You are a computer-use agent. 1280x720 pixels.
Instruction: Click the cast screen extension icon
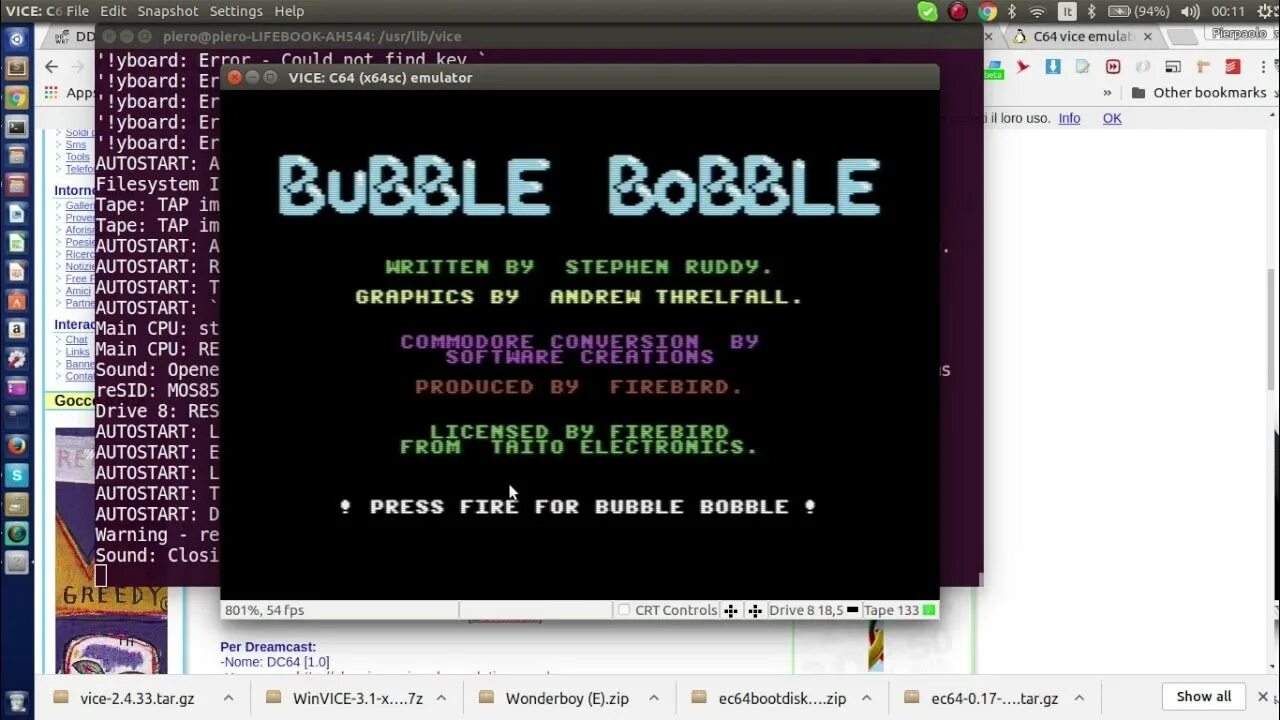[1173, 67]
